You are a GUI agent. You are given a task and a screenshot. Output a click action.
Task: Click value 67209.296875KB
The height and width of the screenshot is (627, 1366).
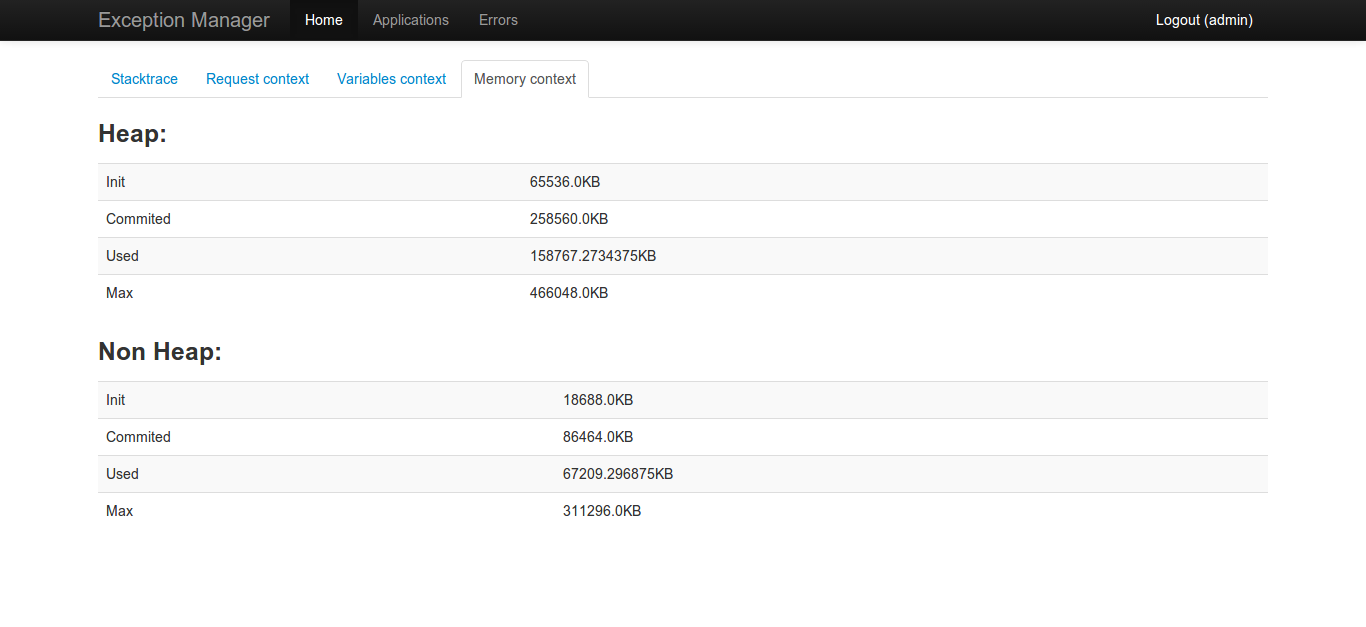[618, 474]
